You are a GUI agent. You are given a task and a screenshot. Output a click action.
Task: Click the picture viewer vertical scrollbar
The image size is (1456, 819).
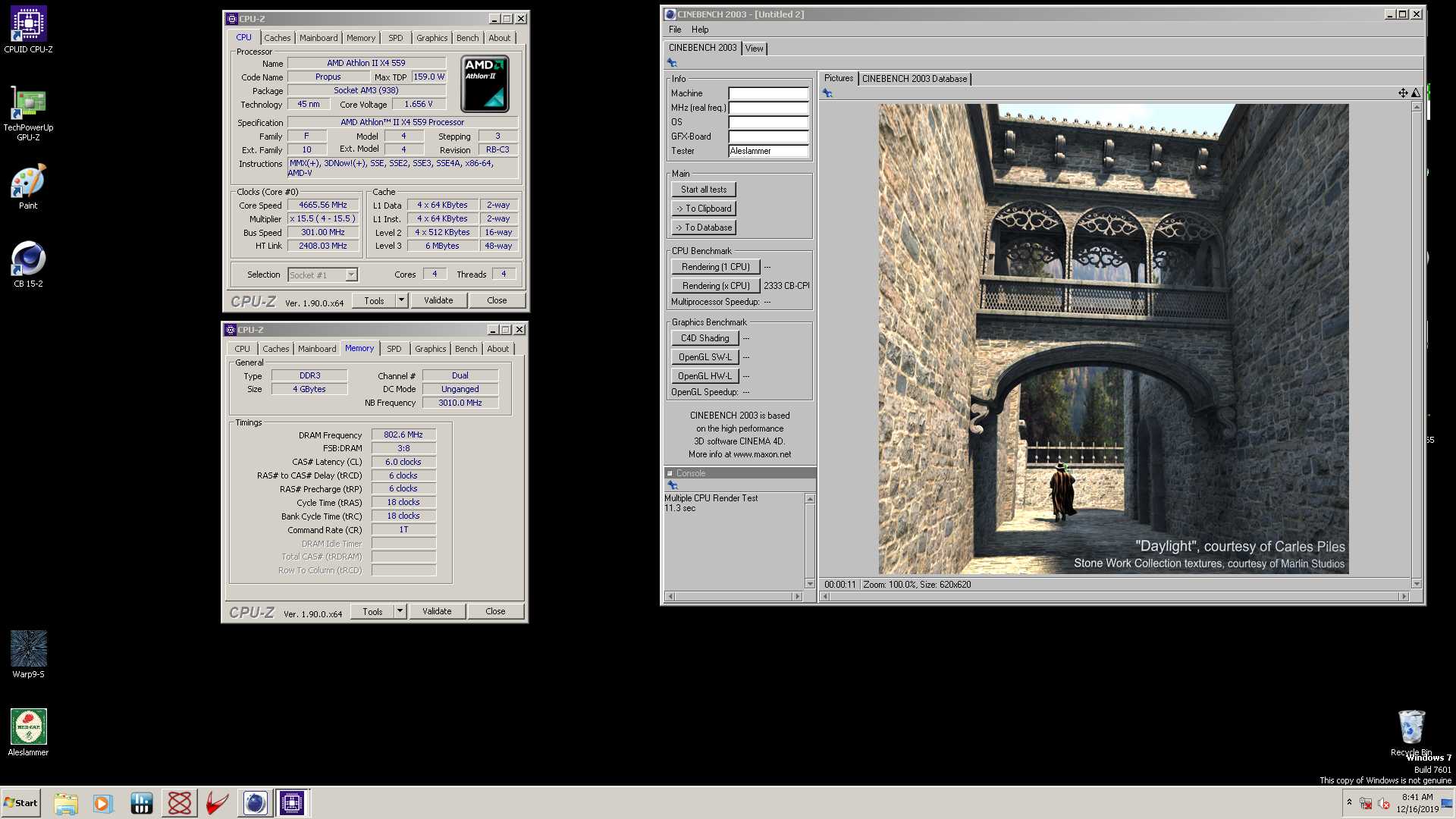pos(1416,345)
